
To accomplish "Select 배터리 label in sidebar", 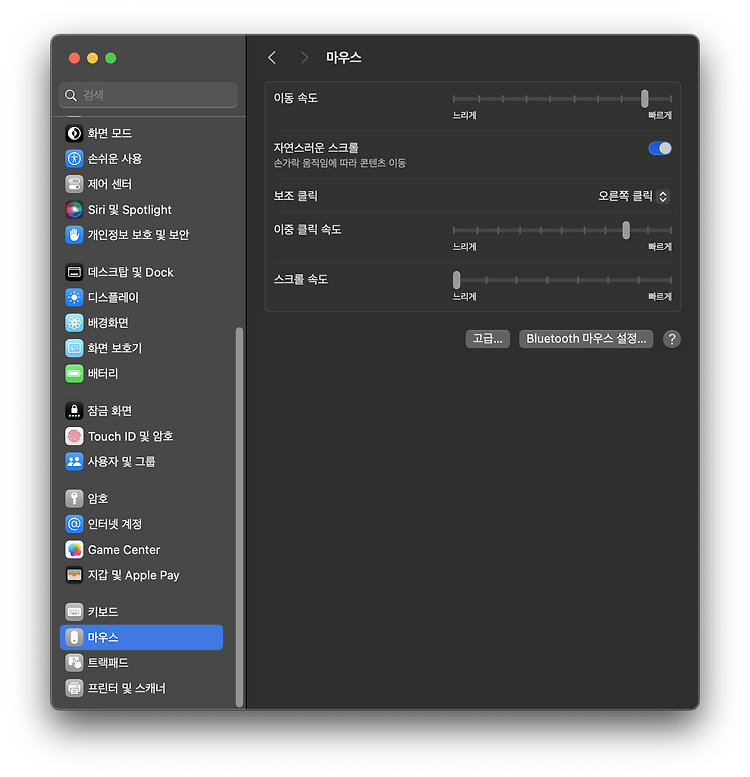I will (103, 374).
